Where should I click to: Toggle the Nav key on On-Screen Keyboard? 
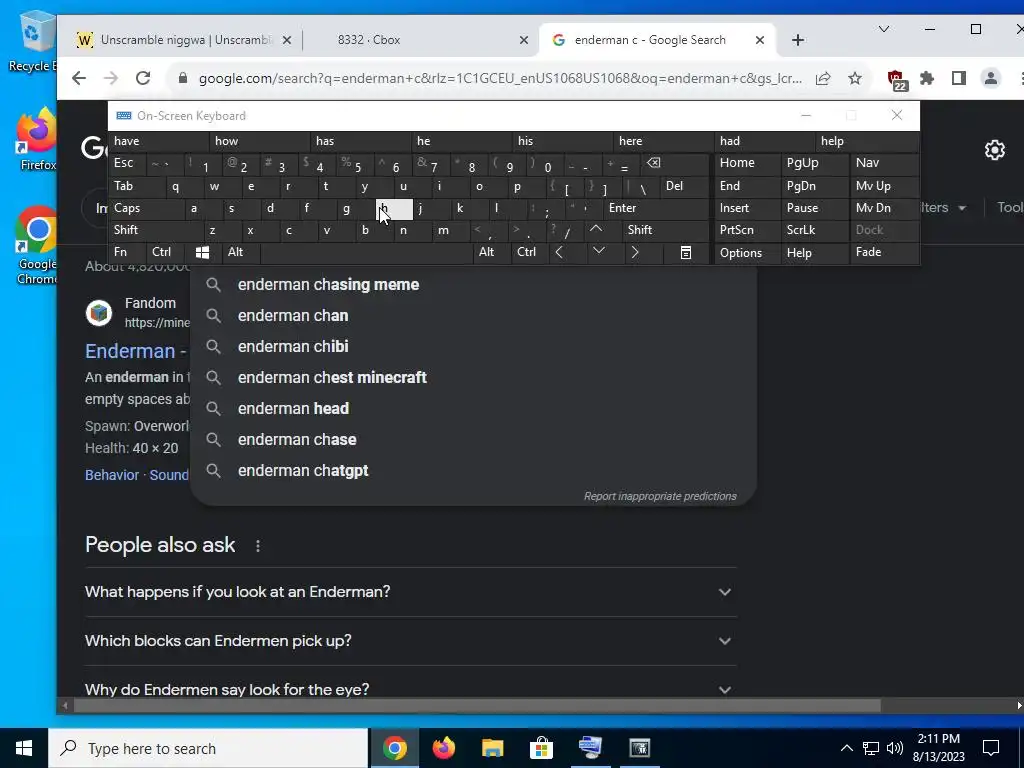[x=884, y=163]
